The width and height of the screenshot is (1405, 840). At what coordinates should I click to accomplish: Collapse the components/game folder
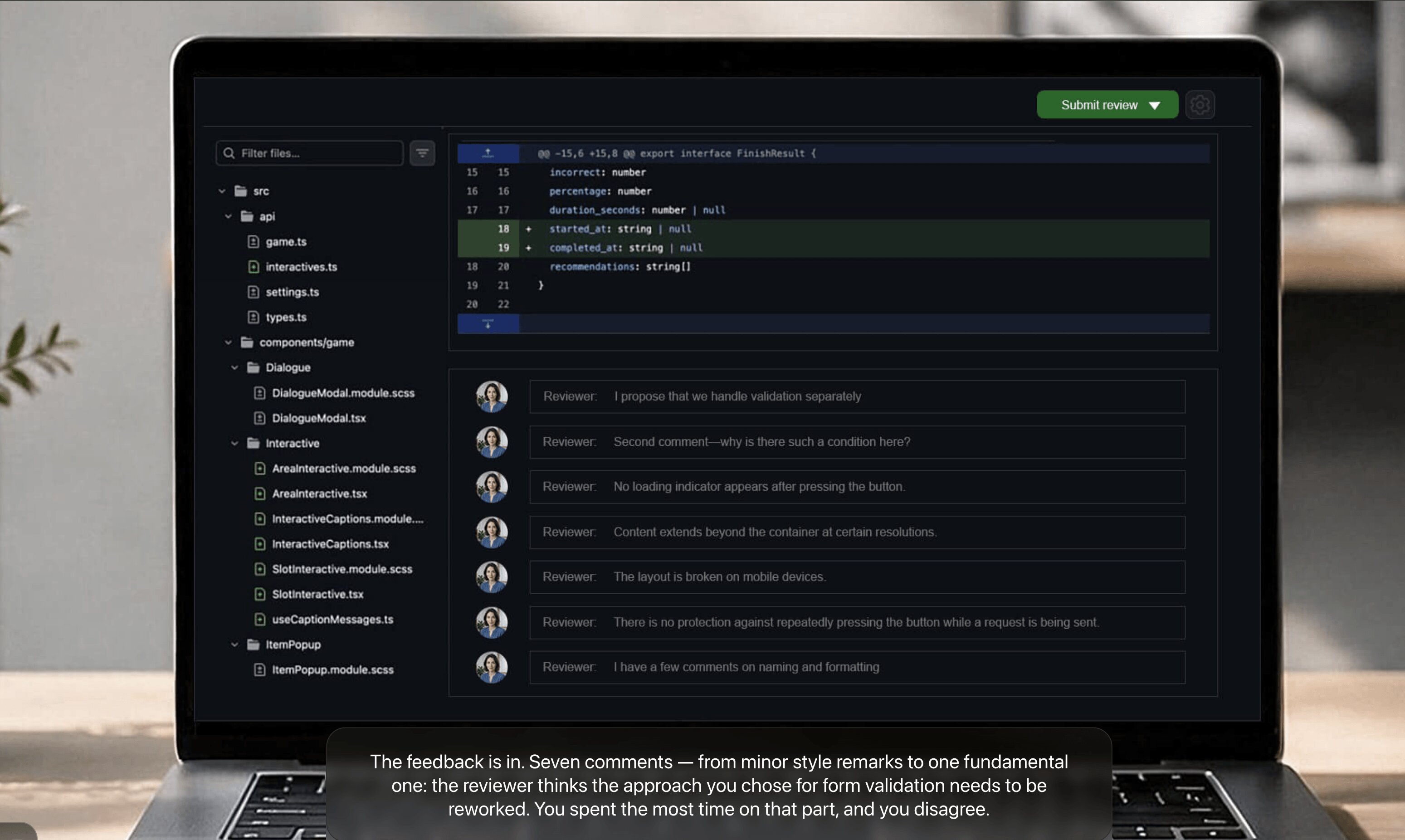[228, 342]
